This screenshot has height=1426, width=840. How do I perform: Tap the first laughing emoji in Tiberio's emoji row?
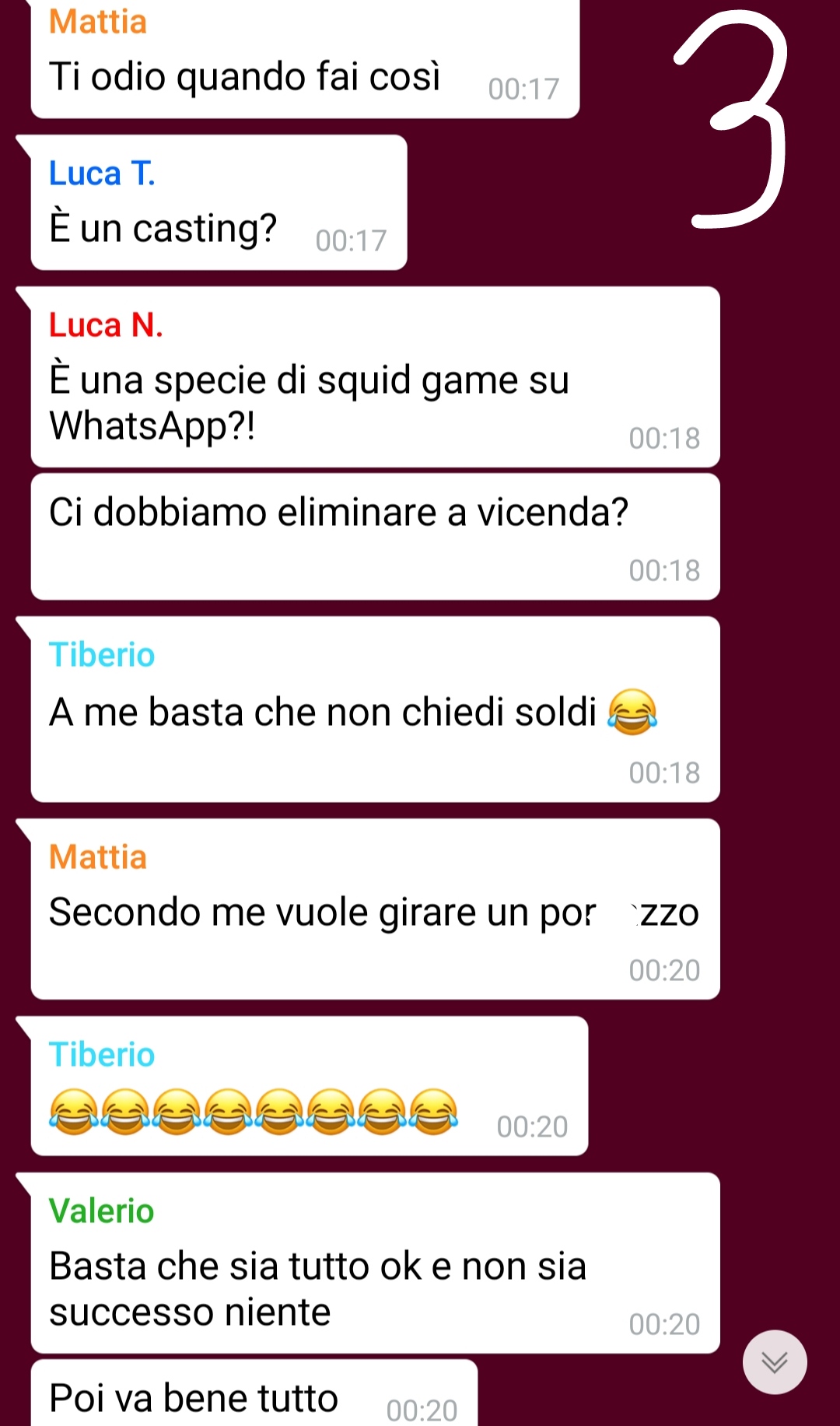[74, 1112]
